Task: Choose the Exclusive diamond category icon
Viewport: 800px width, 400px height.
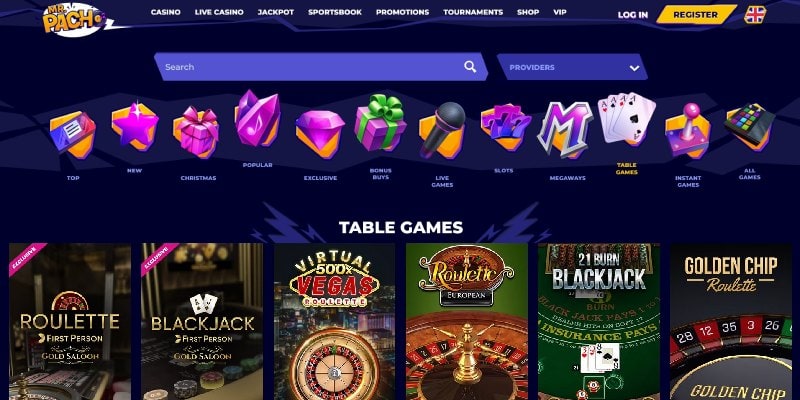Action: pyautogui.click(x=320, y=134)
